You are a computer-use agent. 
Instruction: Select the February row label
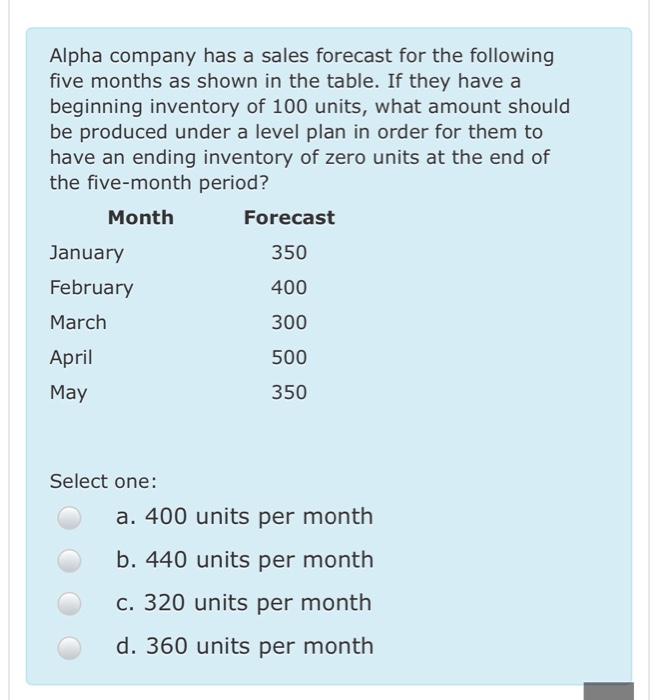(x=92, y=288)
